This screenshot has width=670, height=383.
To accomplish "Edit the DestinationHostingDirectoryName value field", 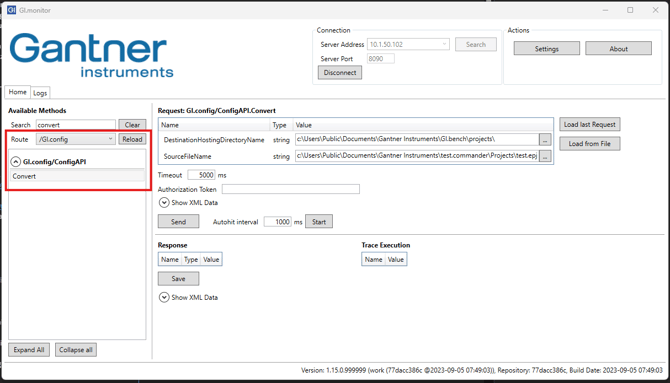I will point(417,139).
